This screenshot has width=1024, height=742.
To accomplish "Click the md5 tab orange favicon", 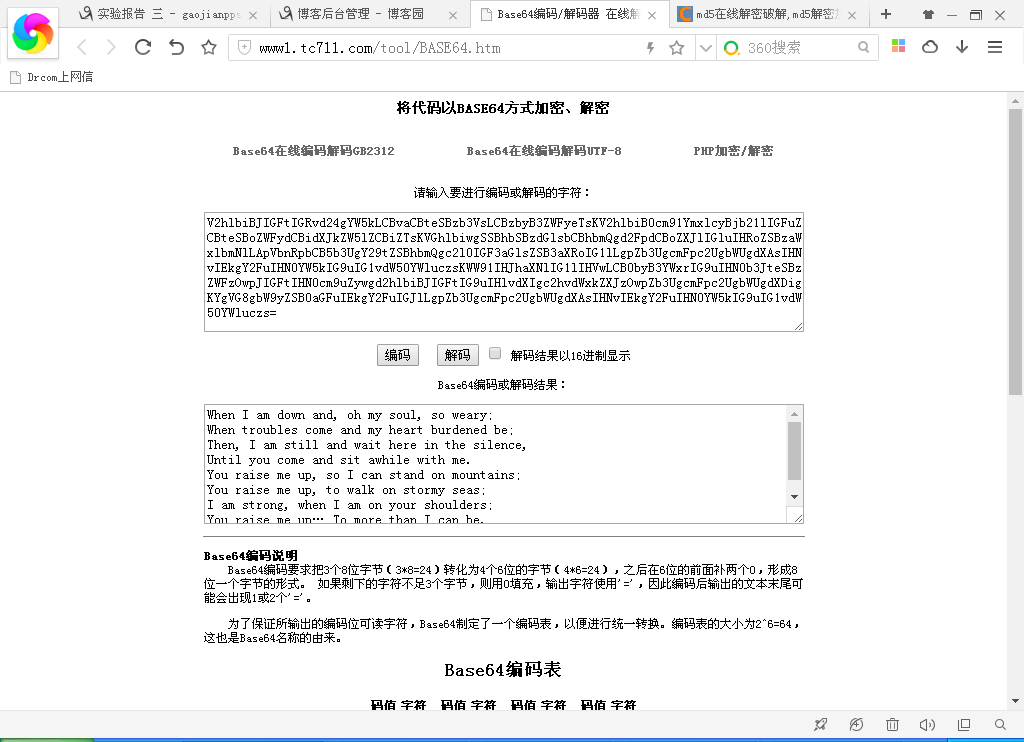I will point(684,14).
